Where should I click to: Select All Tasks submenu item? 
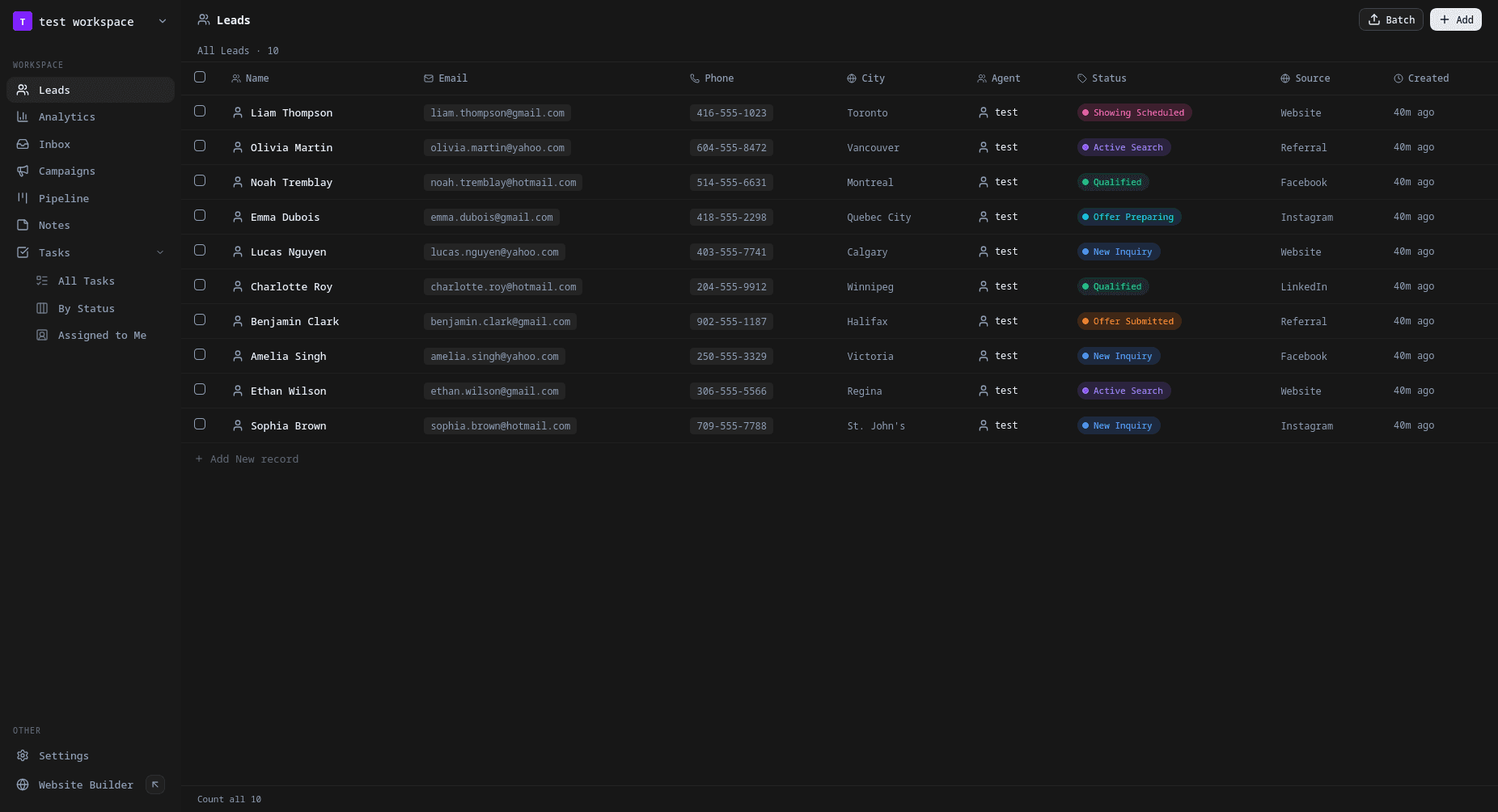coord(100,281)
